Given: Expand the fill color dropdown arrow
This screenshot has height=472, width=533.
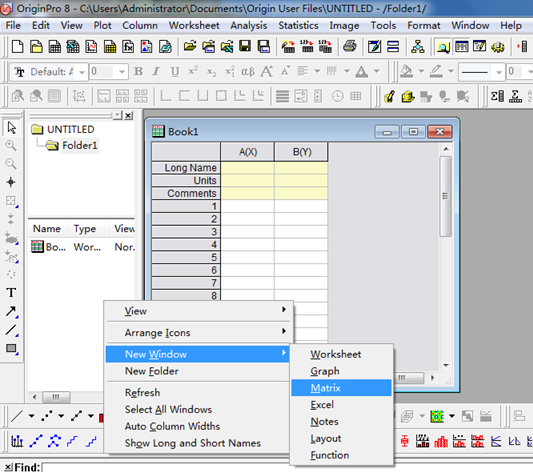Looking at the screenshot, I should tap(421, 71).
